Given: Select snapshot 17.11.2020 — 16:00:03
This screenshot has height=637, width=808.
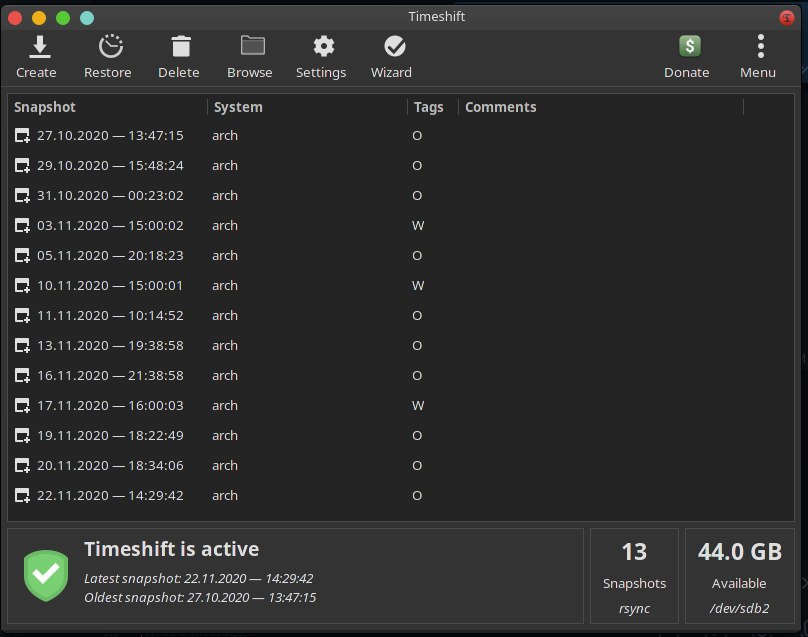Looking at the screenshot, I should (110, 406).
